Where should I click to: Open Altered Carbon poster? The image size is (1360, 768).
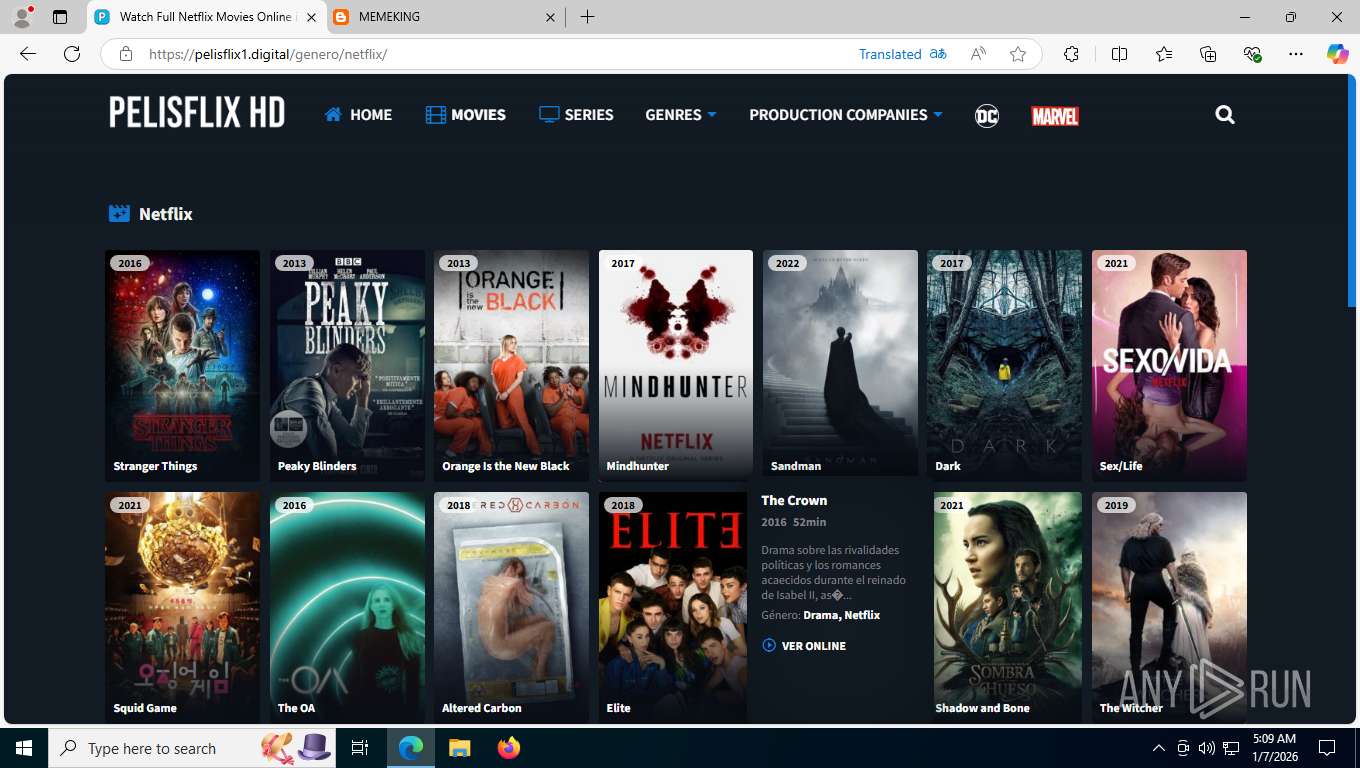point(511,607)
